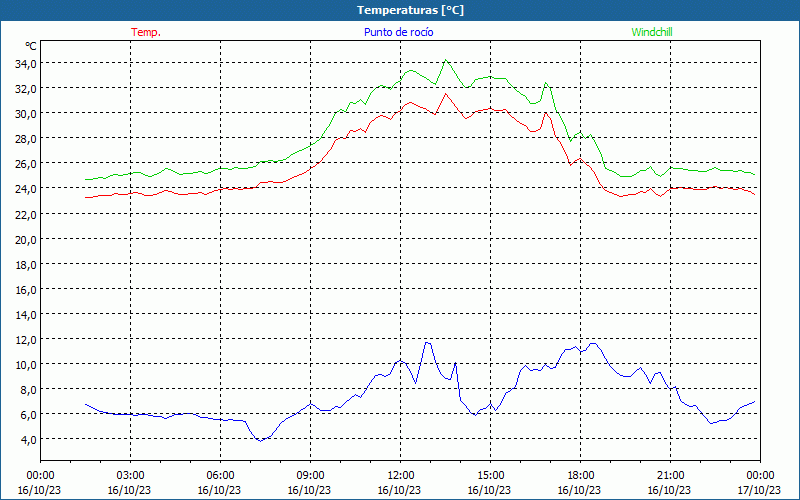Screen dimensions: 800x500
Task: Click the "16/10/23" date under 18:00
Action: pos(580,490)
